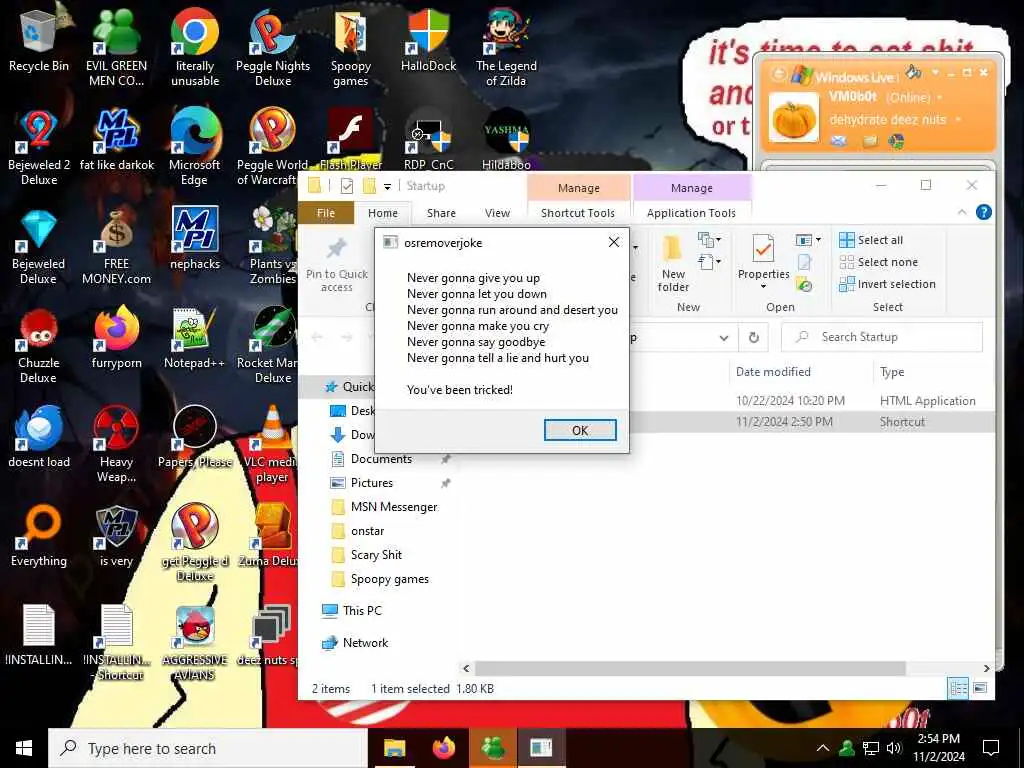Sort files by Date modified column
The width and height of the screenshot is (1024, 768).
point(773,372)
